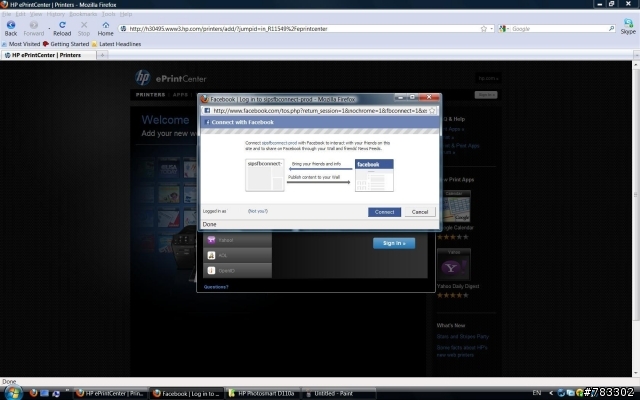Expand the address bar history dropdown
640x400 pixels.
point(491,29)
